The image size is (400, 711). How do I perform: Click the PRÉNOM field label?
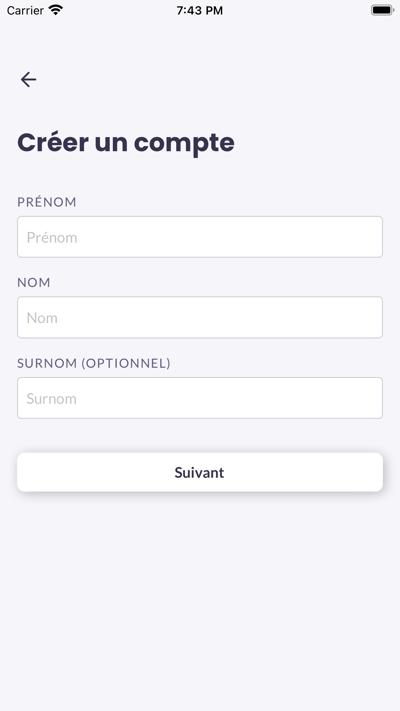(x=47, y=202)
